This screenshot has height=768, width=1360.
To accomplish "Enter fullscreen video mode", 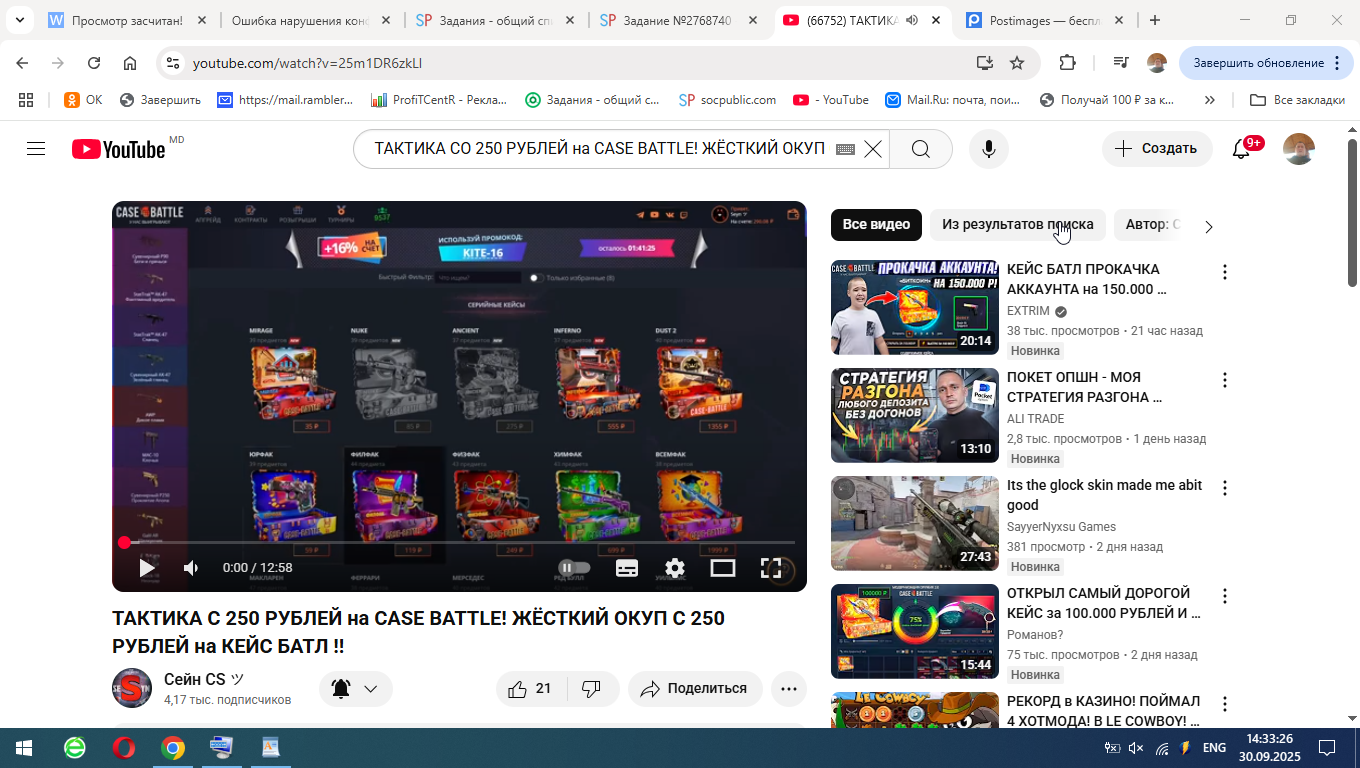I will 771,568.
